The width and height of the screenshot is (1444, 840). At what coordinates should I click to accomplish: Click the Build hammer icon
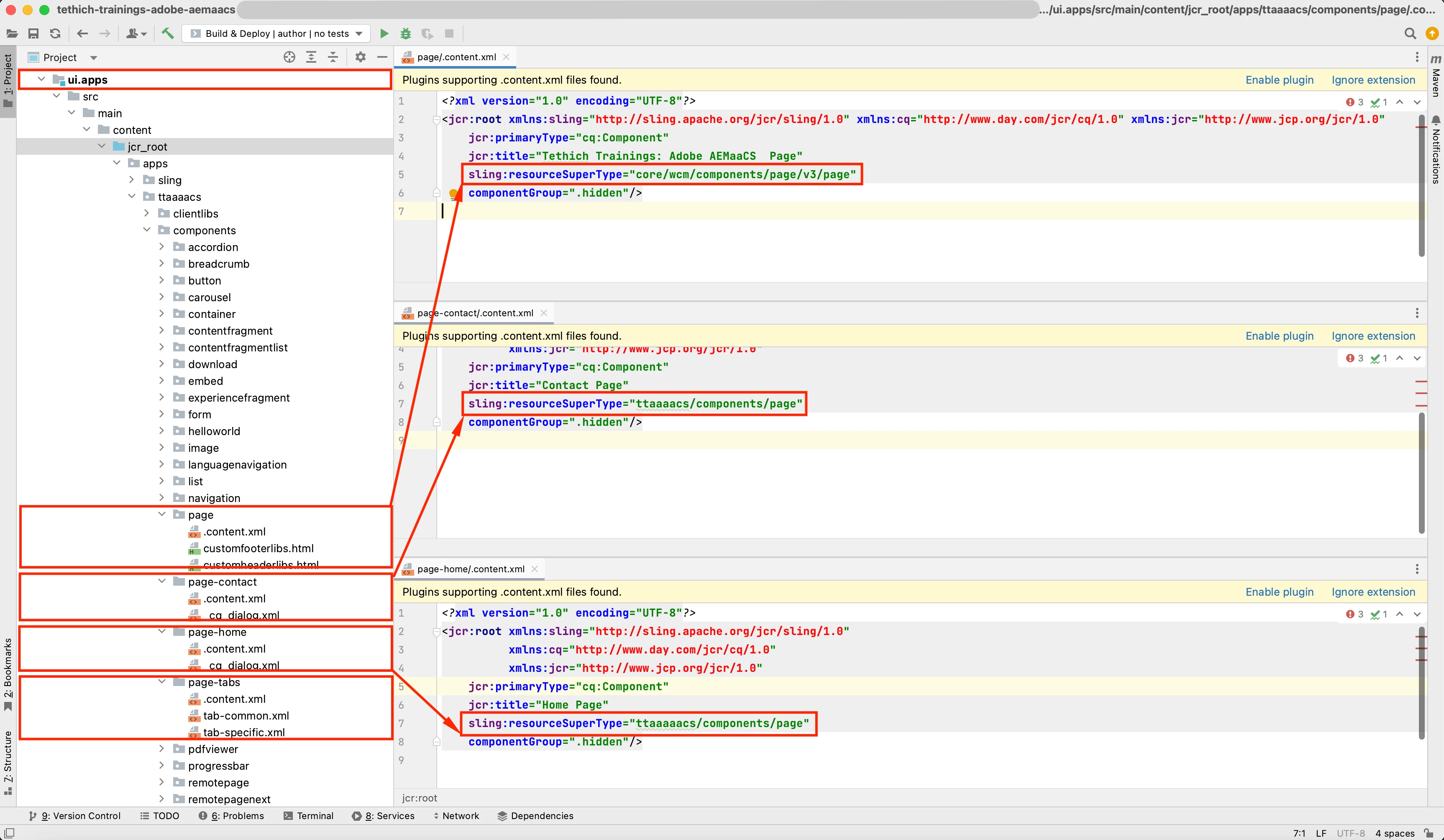[167, 34]
